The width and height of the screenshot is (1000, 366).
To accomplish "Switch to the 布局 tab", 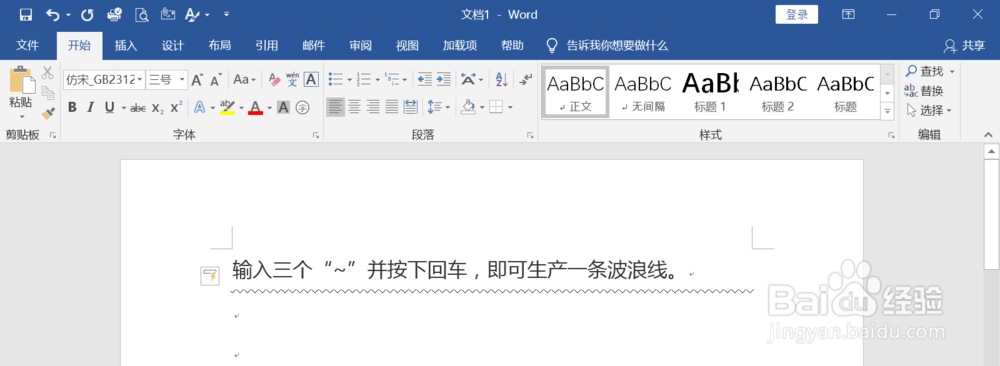I will [x=219, y=45].
